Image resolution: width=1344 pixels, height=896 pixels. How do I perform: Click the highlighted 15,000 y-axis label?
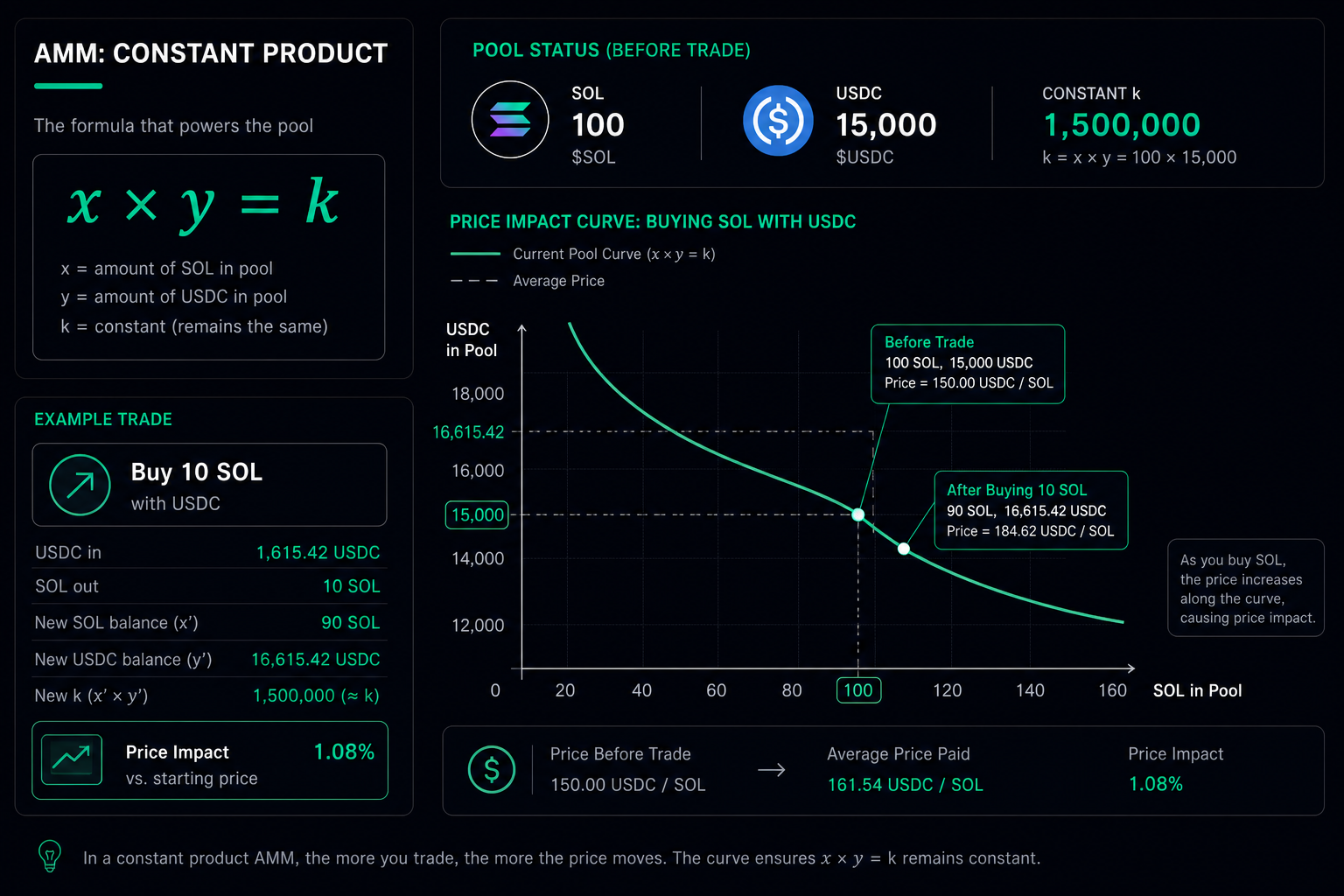coord(478,514)
